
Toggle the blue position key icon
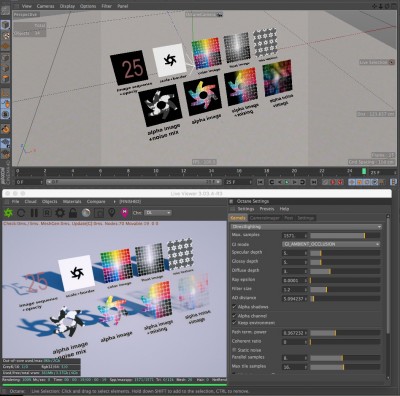(352, 182)
